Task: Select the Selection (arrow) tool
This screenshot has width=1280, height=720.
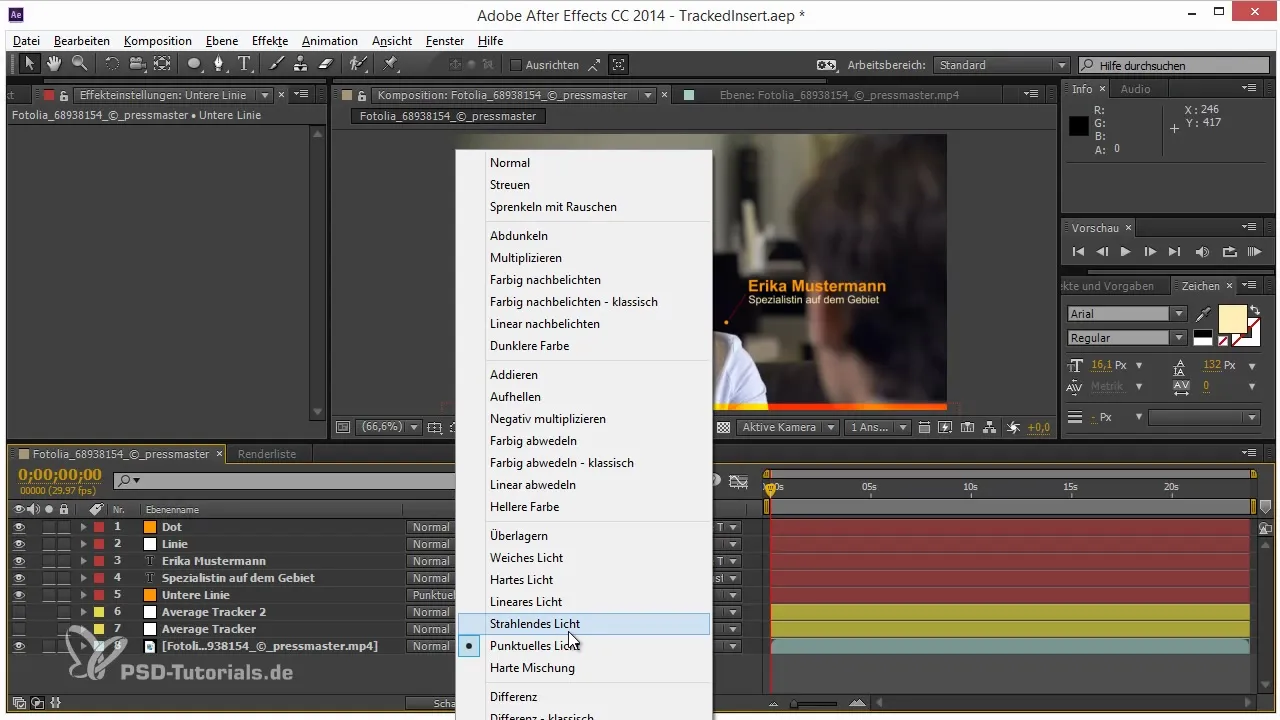Action: (x=30, y=64)
